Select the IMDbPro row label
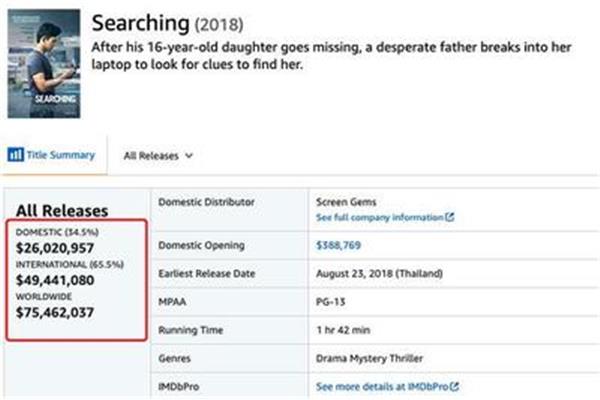Screen dimensions: 600x400 [x=179, y=387]
